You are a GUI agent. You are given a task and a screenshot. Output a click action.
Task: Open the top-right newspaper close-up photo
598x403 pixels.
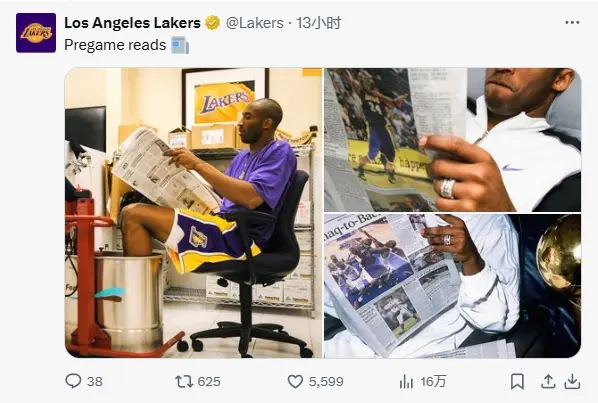pyautogui.click(x=452, y=140)
